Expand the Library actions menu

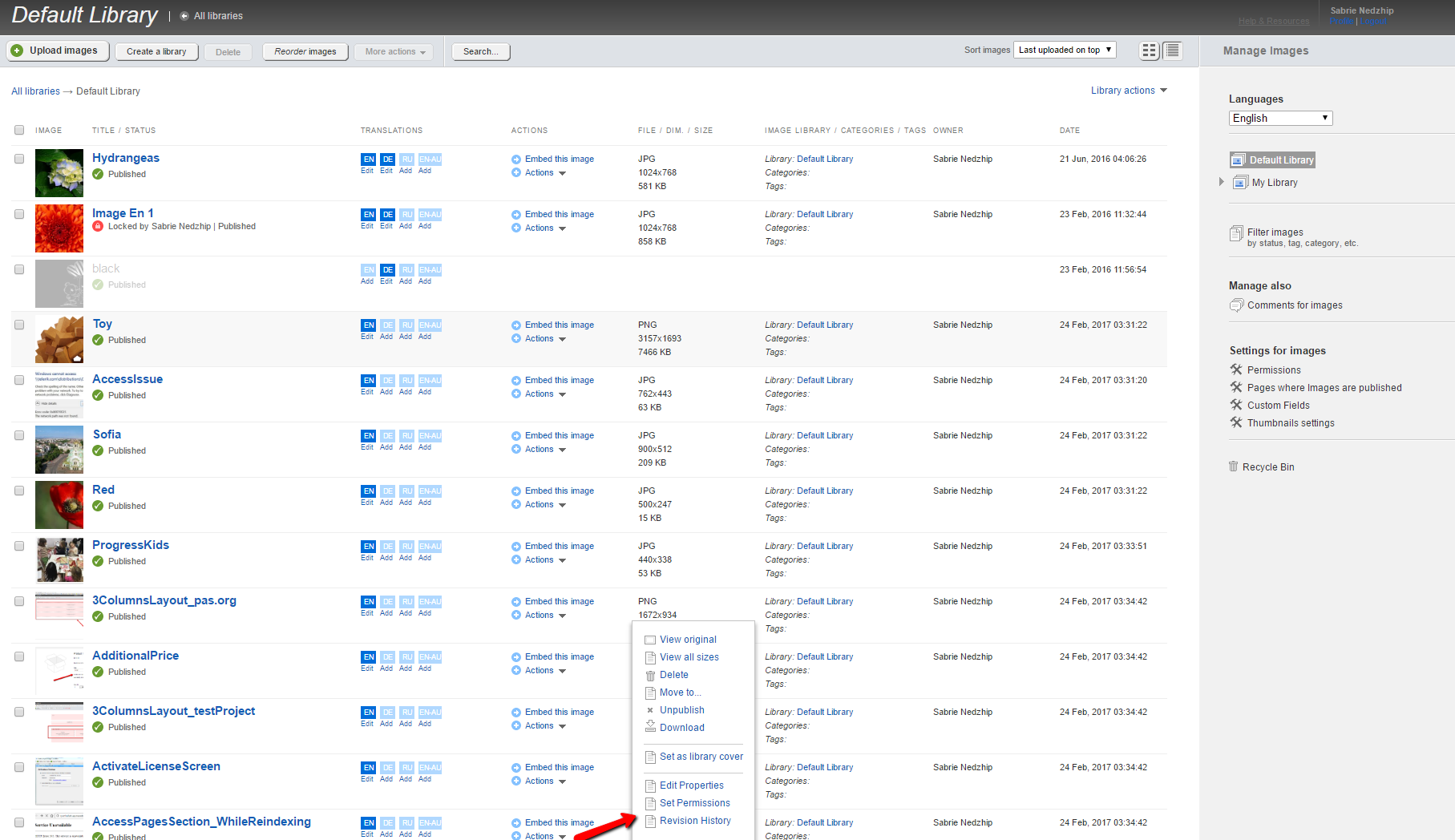1129,91
